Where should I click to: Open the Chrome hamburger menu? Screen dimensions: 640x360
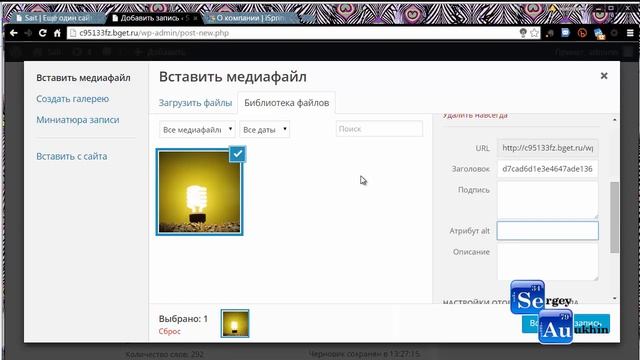click(x=630, y=33)
